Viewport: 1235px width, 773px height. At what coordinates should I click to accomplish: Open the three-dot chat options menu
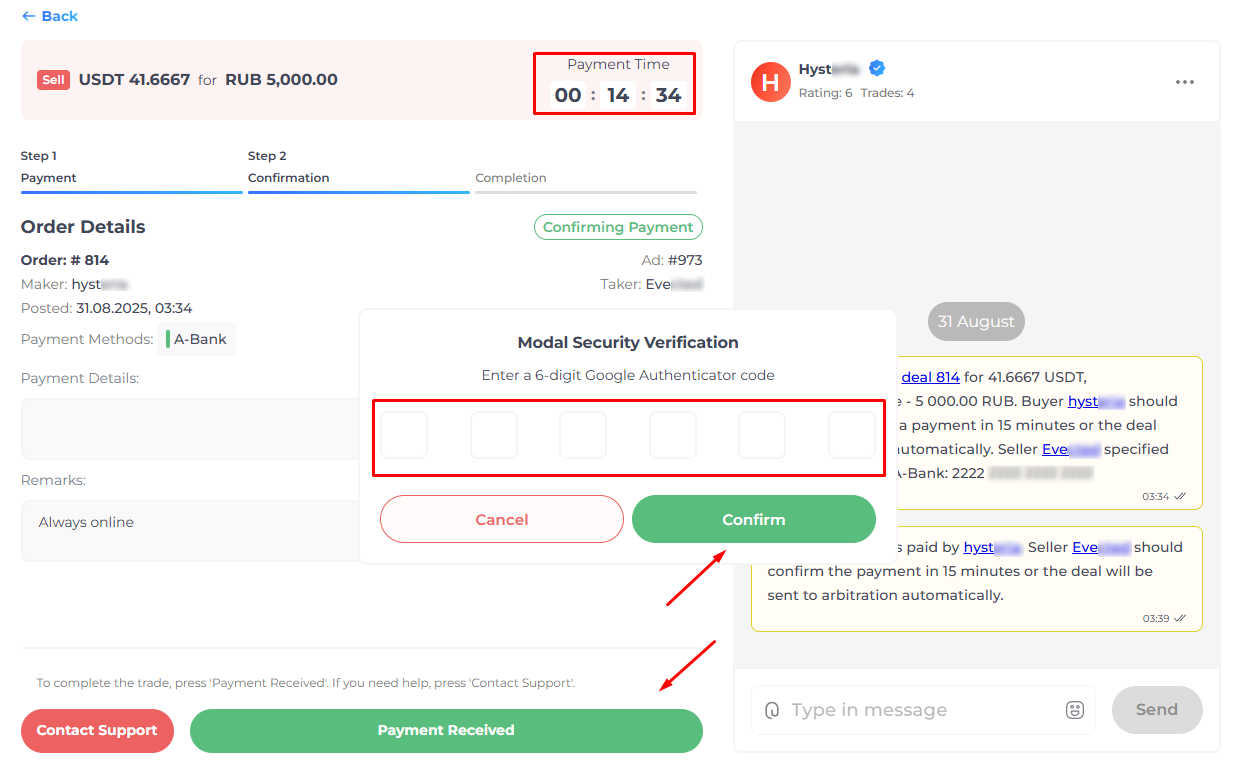1185,82
